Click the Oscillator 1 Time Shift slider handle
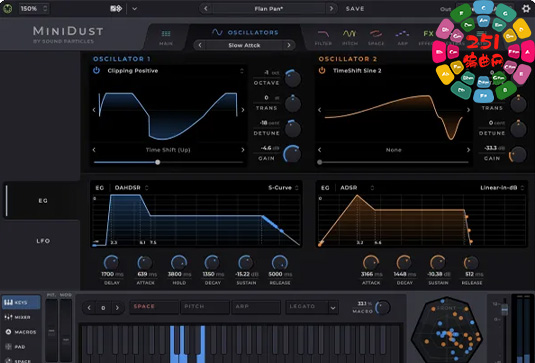 (x=158, y=162)
